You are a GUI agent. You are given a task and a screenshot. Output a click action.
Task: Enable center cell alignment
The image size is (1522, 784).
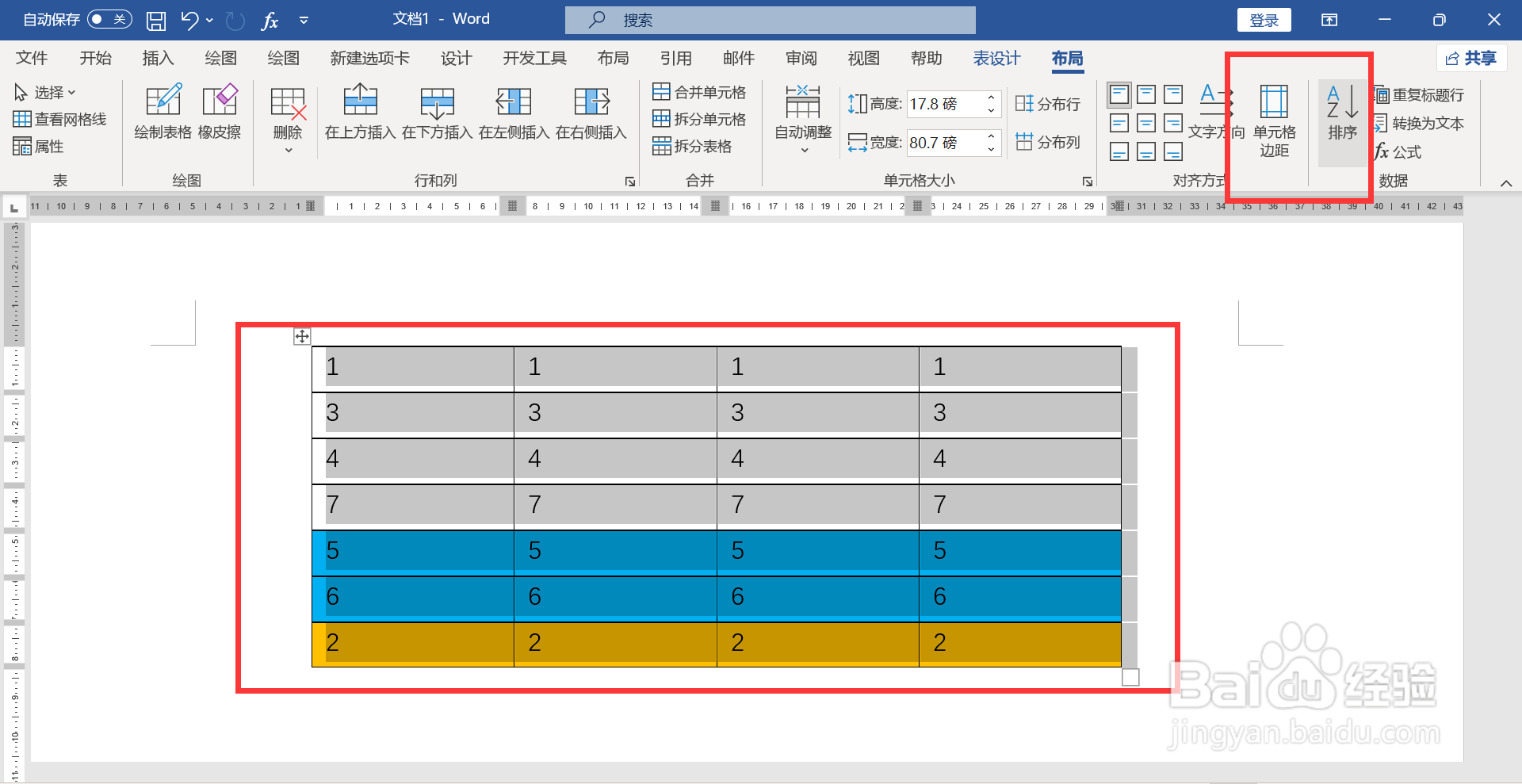coord(1145,123)
